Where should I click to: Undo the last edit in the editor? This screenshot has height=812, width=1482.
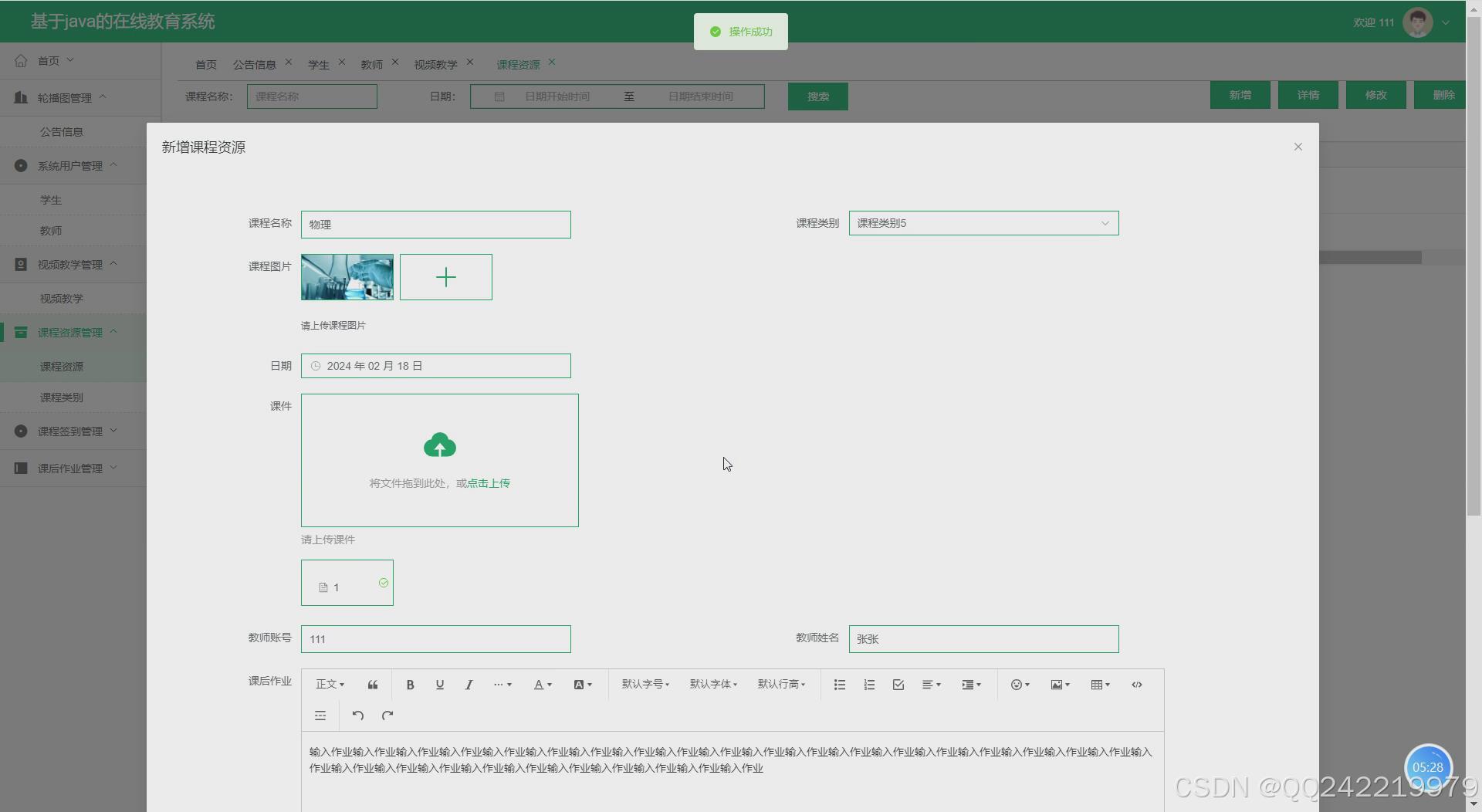357,716
